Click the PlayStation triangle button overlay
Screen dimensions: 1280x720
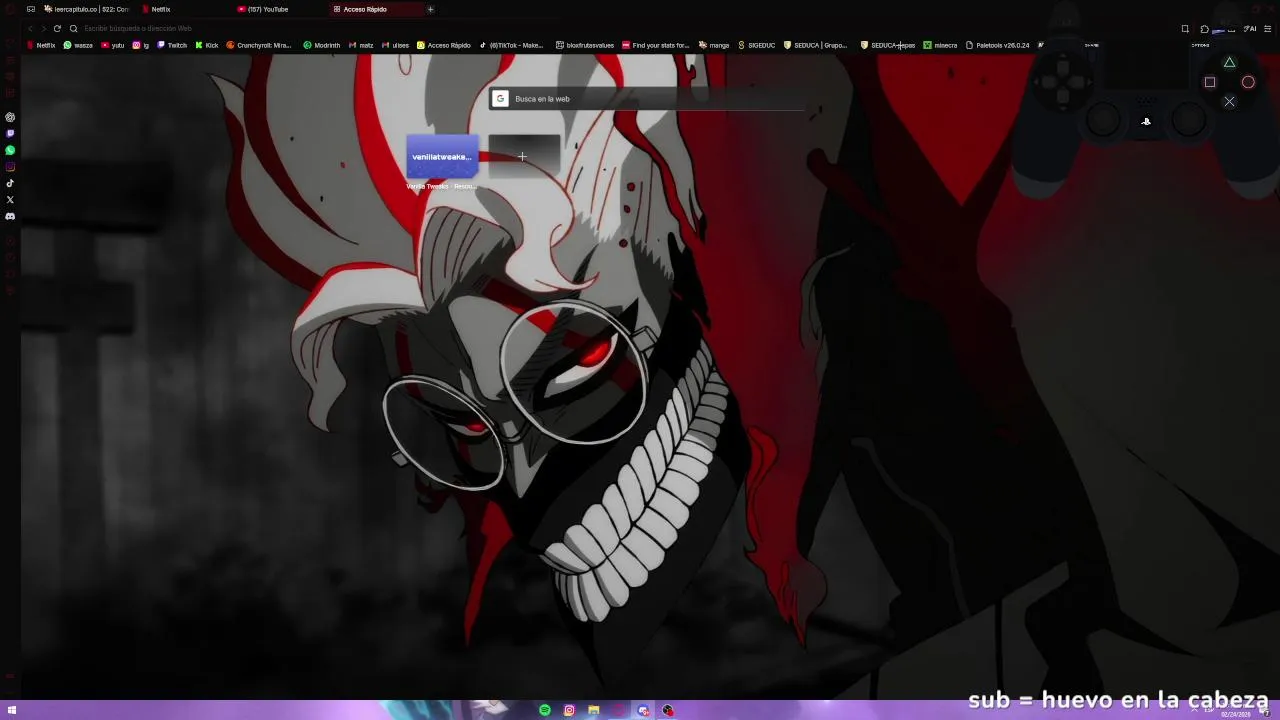[1229, 63]
